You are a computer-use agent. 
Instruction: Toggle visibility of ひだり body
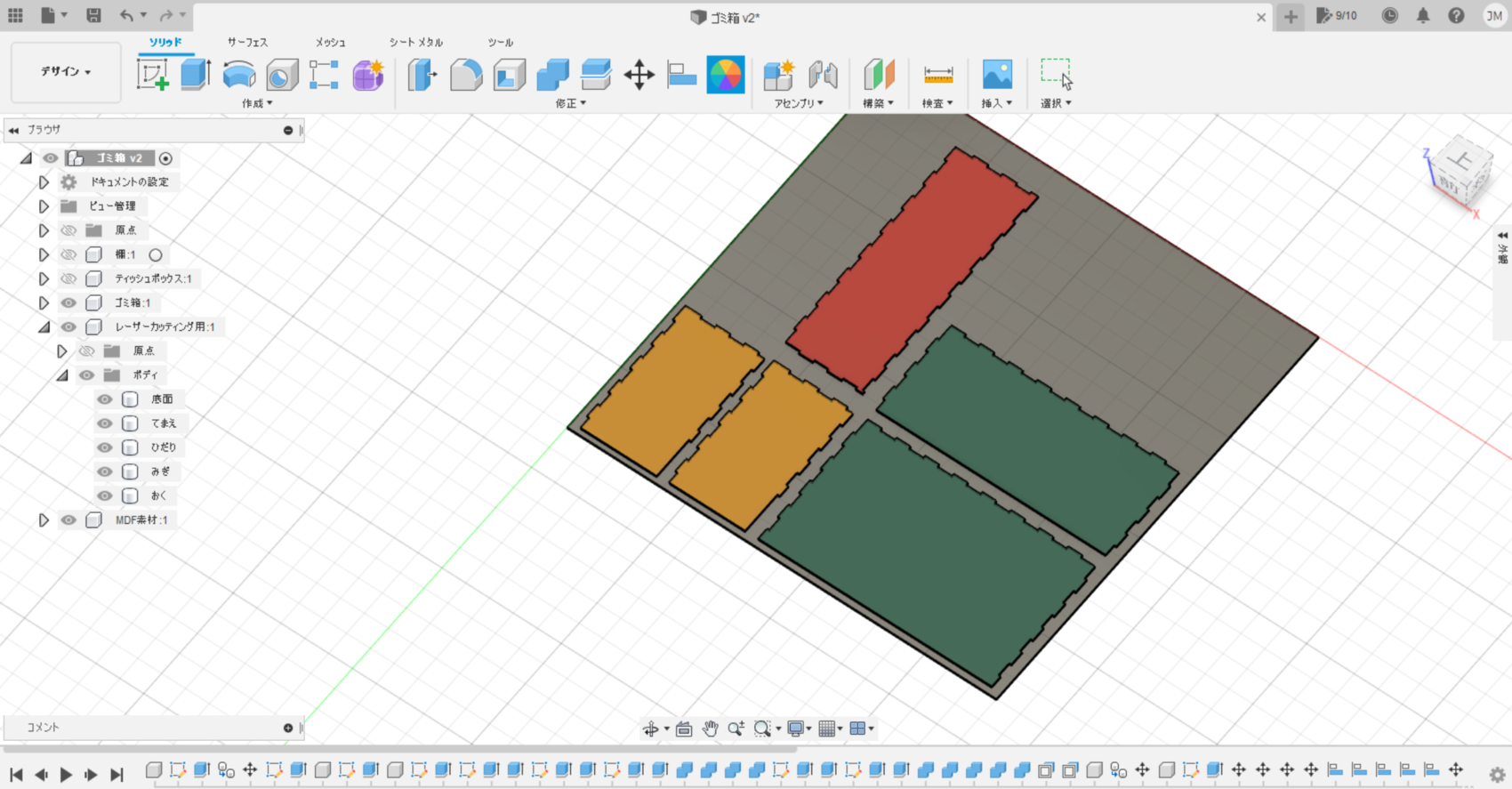(x=105, y=447)
